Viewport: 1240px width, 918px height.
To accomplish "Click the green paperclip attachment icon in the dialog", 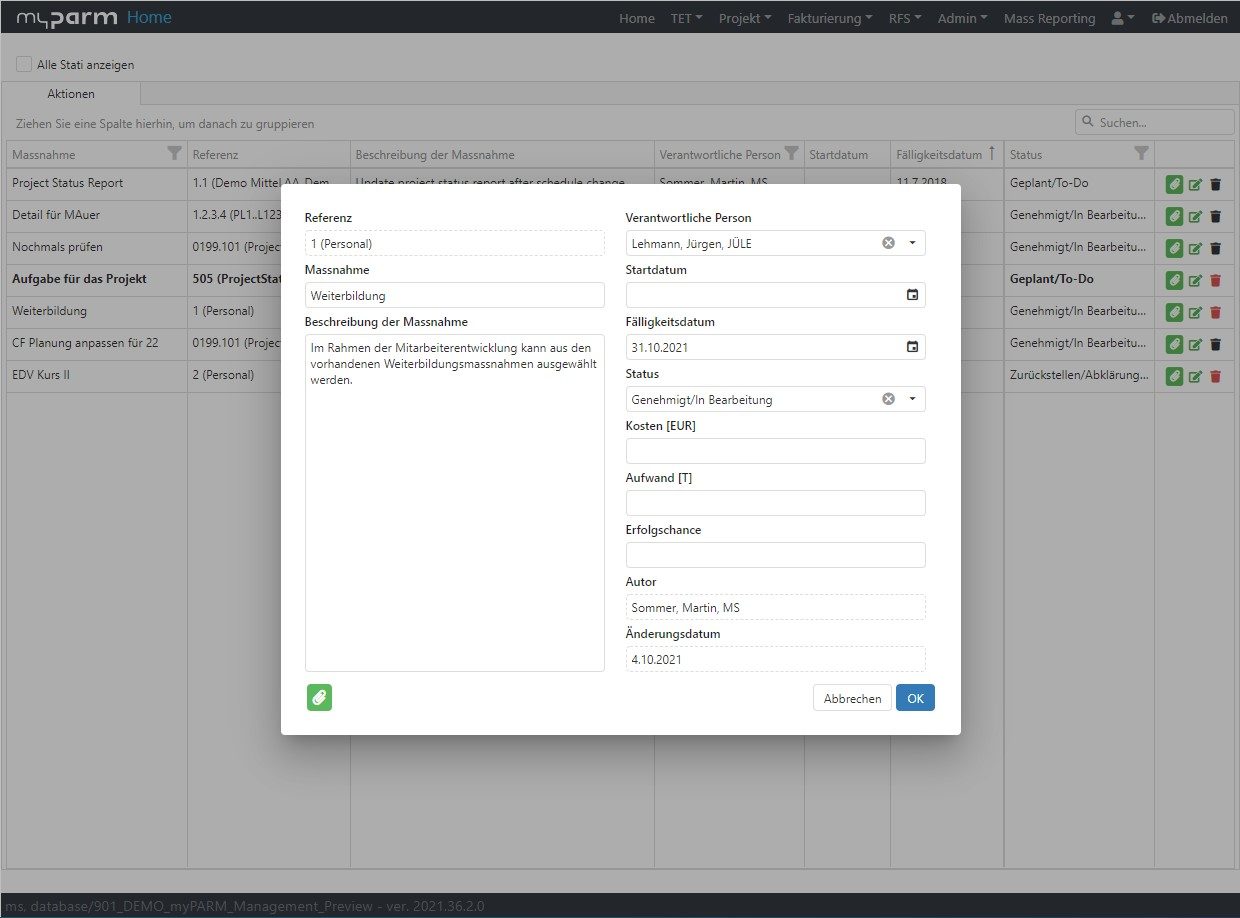I will [x=319, y=697].
